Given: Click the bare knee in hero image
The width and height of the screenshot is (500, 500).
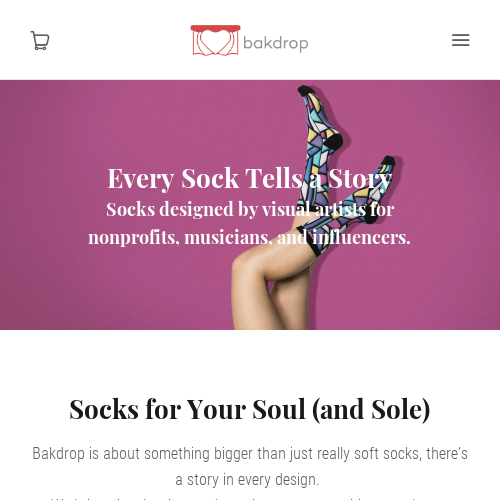Looking at the screenshot, I should coord(245,267).
